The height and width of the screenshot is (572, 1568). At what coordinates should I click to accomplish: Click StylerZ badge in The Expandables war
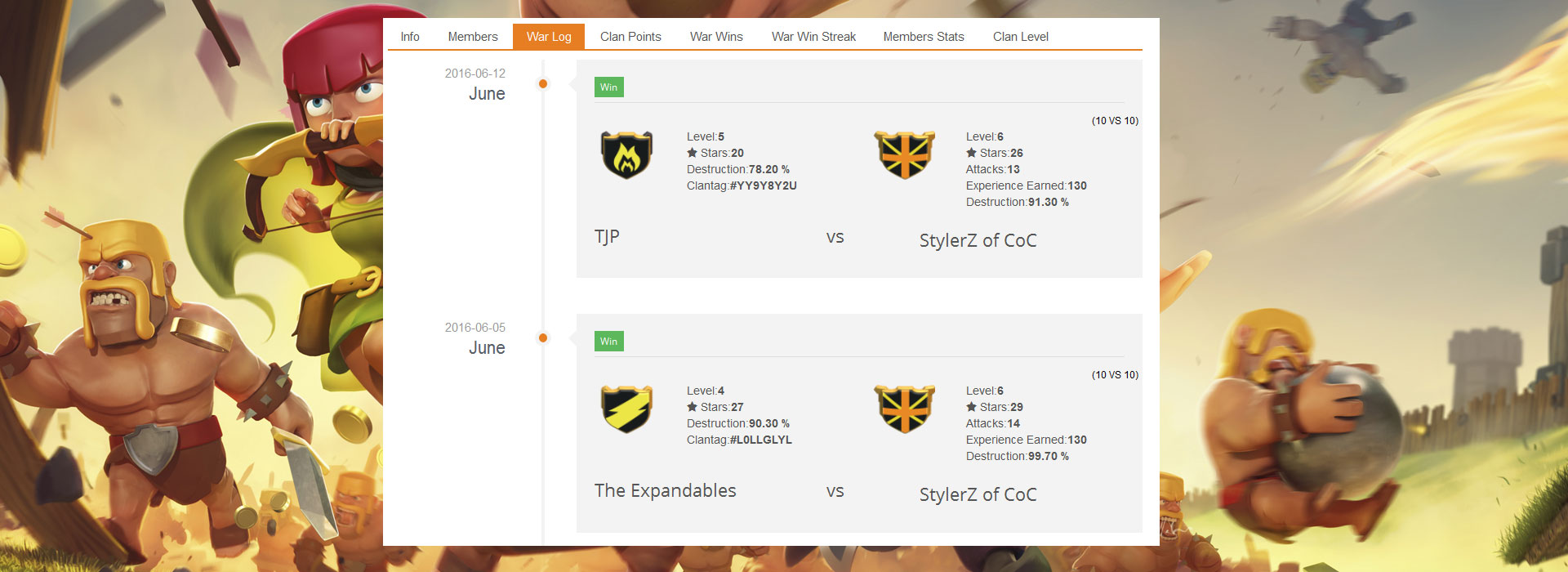(905, 409)
